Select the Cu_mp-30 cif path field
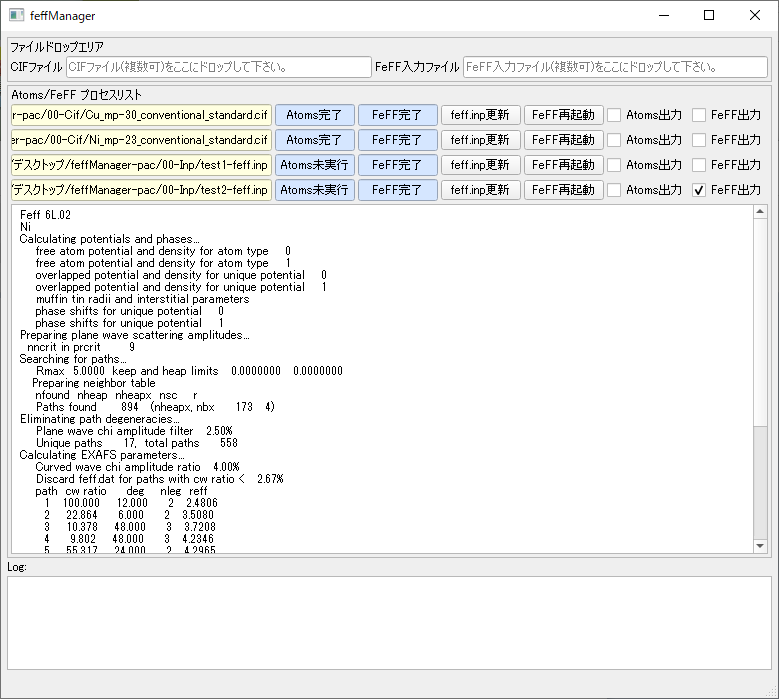This screenshot has width=779, height=699. (x=141, y=115)
